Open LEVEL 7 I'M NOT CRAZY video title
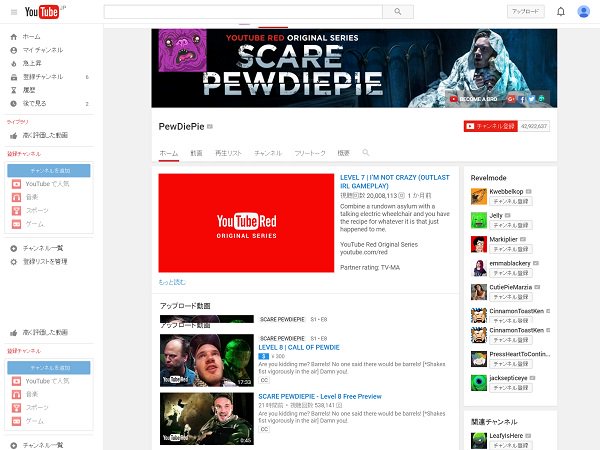This screenshot has width=600, height=450. pyautogui.click(x=395, y=182)
